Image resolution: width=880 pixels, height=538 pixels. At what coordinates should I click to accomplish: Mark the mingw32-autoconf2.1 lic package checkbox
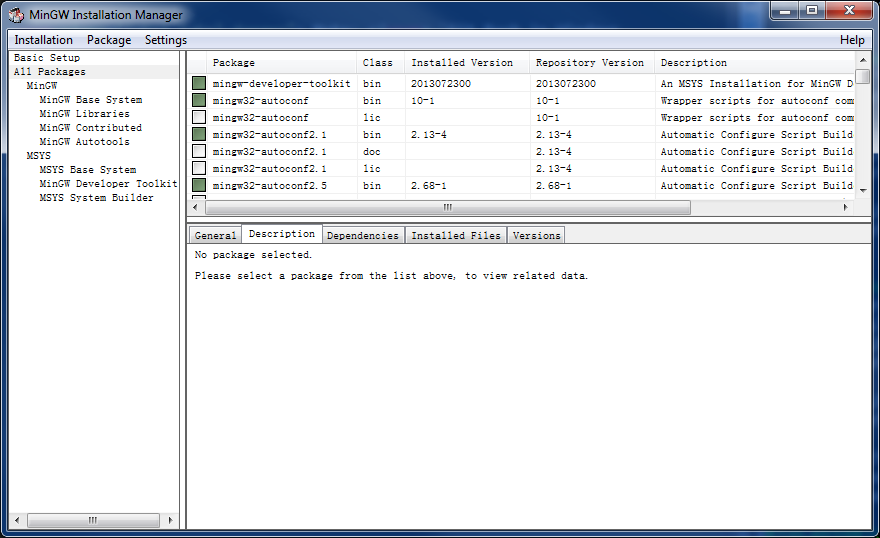pos(199,168)
